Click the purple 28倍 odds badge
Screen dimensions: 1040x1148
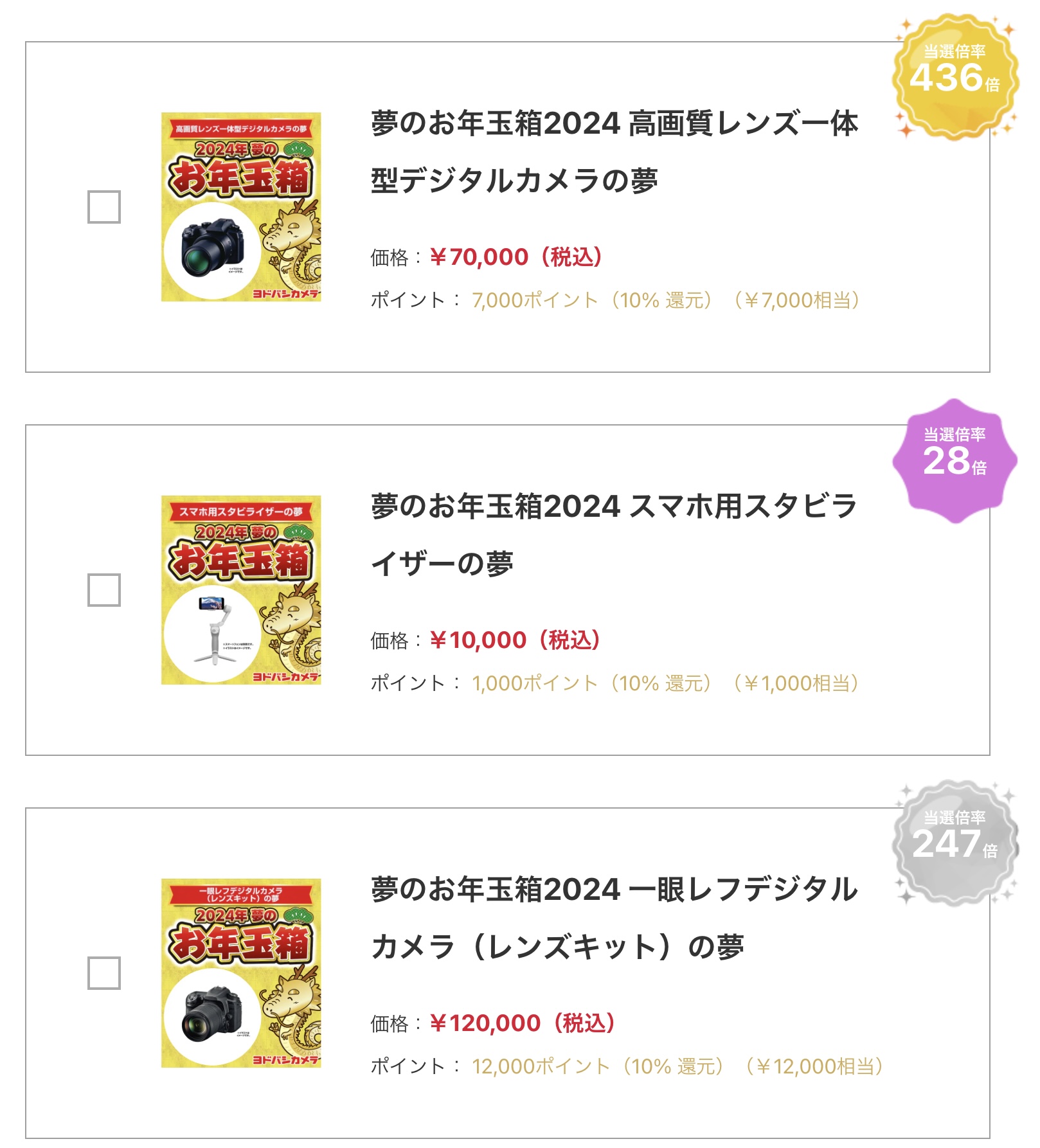click(x=955, y=460)
